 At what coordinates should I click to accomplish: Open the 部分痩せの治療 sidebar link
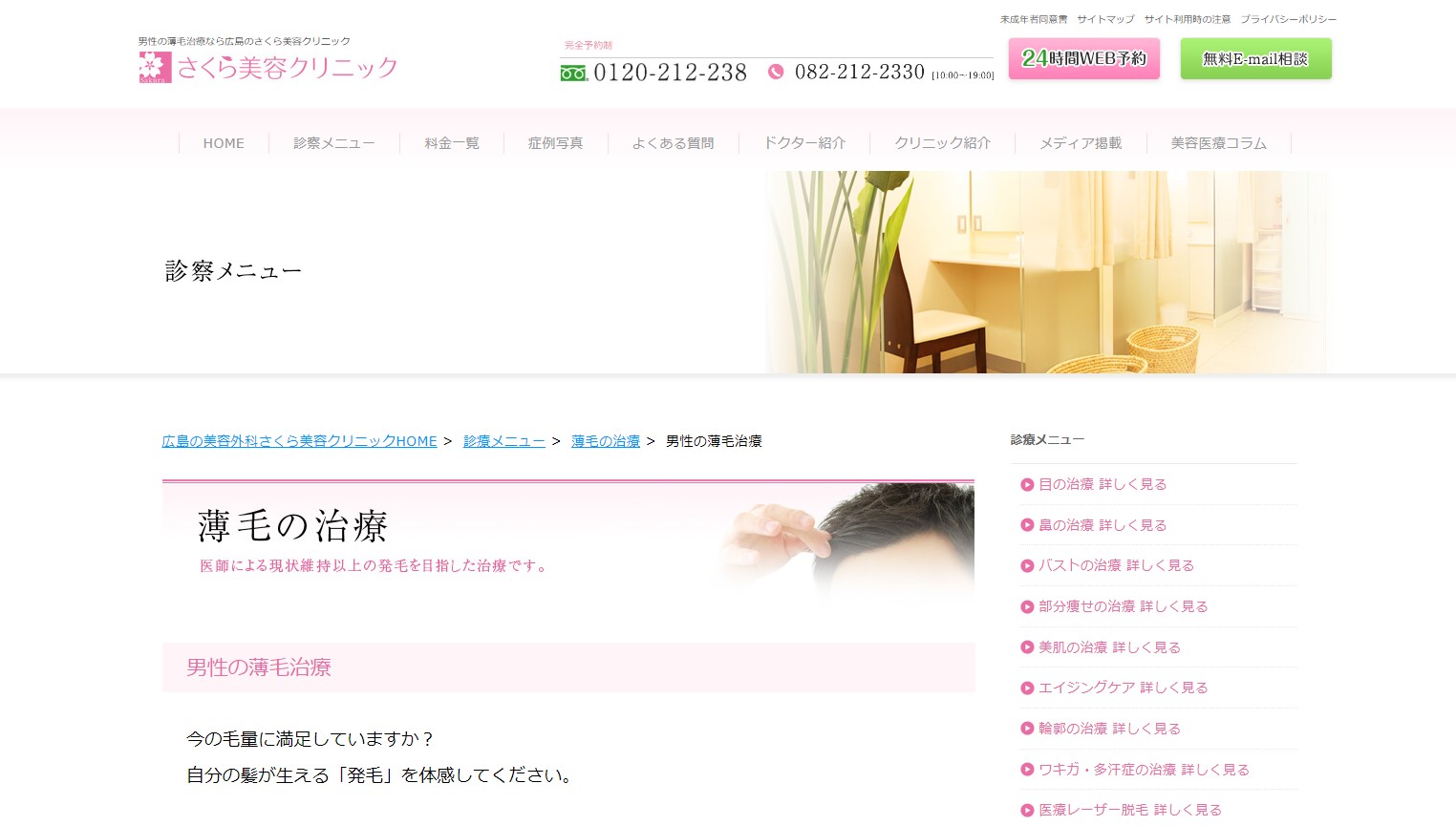1123,606
